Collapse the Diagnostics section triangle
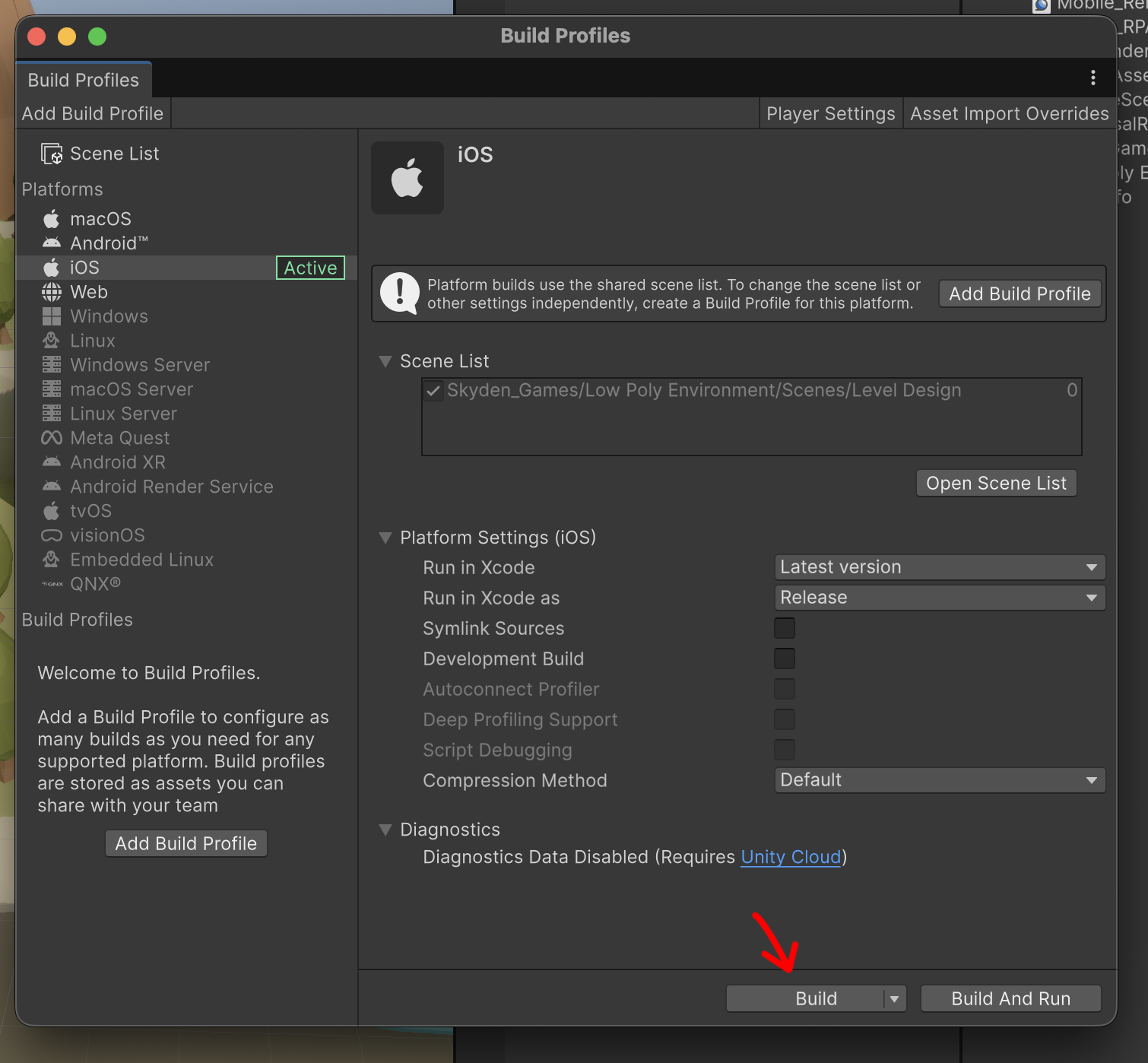1148x1063 pixels. coord(385,830)
